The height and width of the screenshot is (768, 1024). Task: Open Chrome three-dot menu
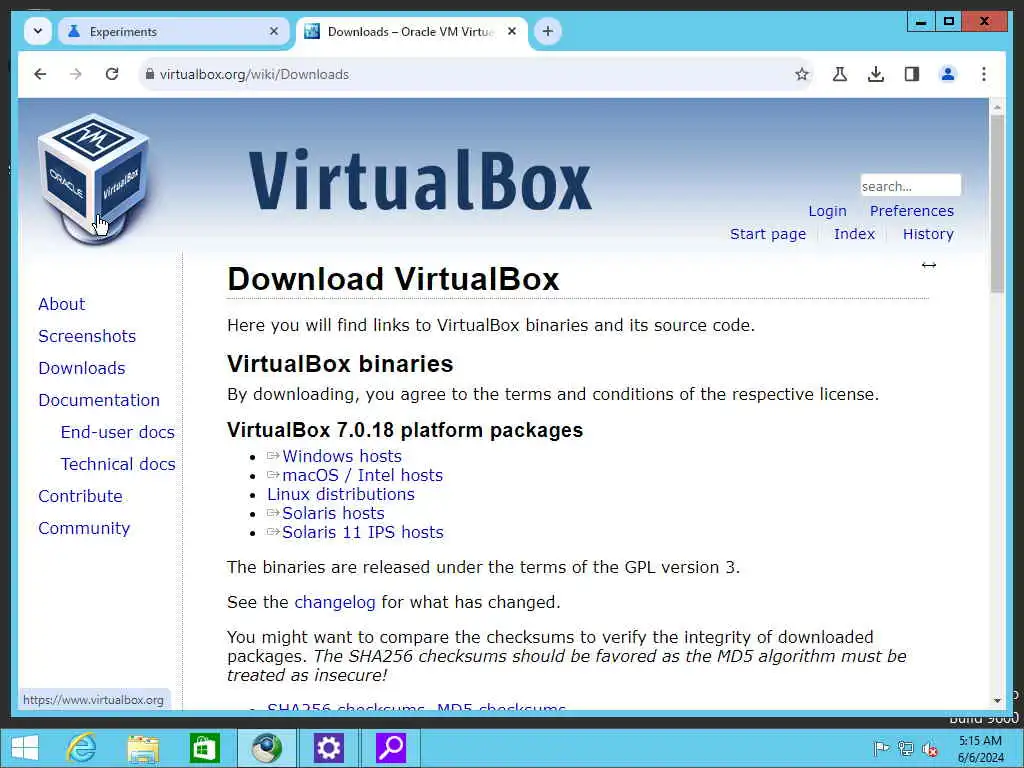pos(984,74)
